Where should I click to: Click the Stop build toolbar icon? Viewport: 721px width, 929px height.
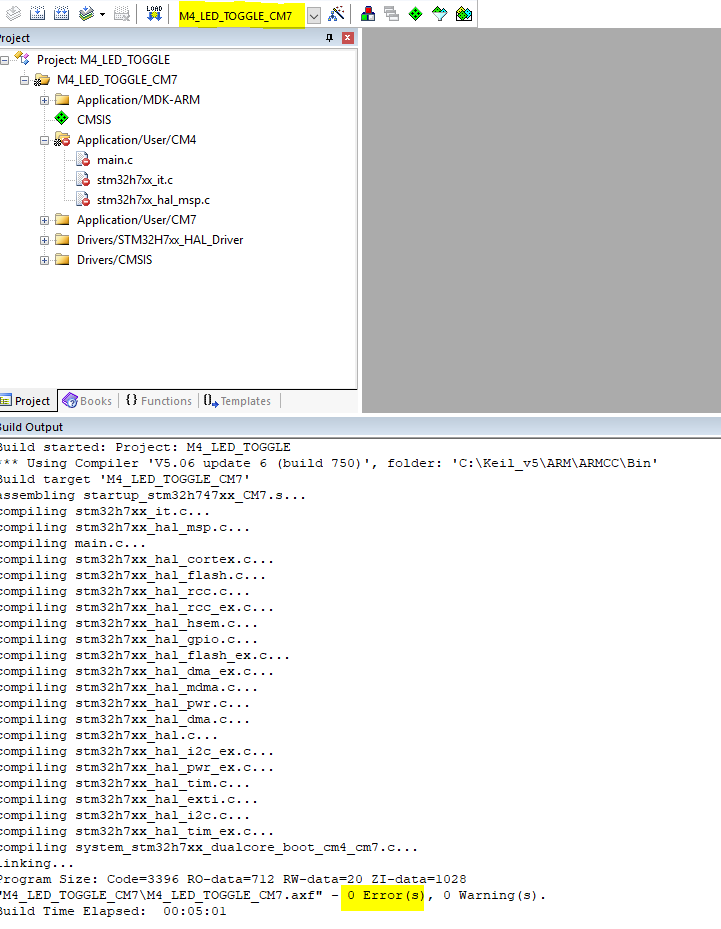[122, 13]
